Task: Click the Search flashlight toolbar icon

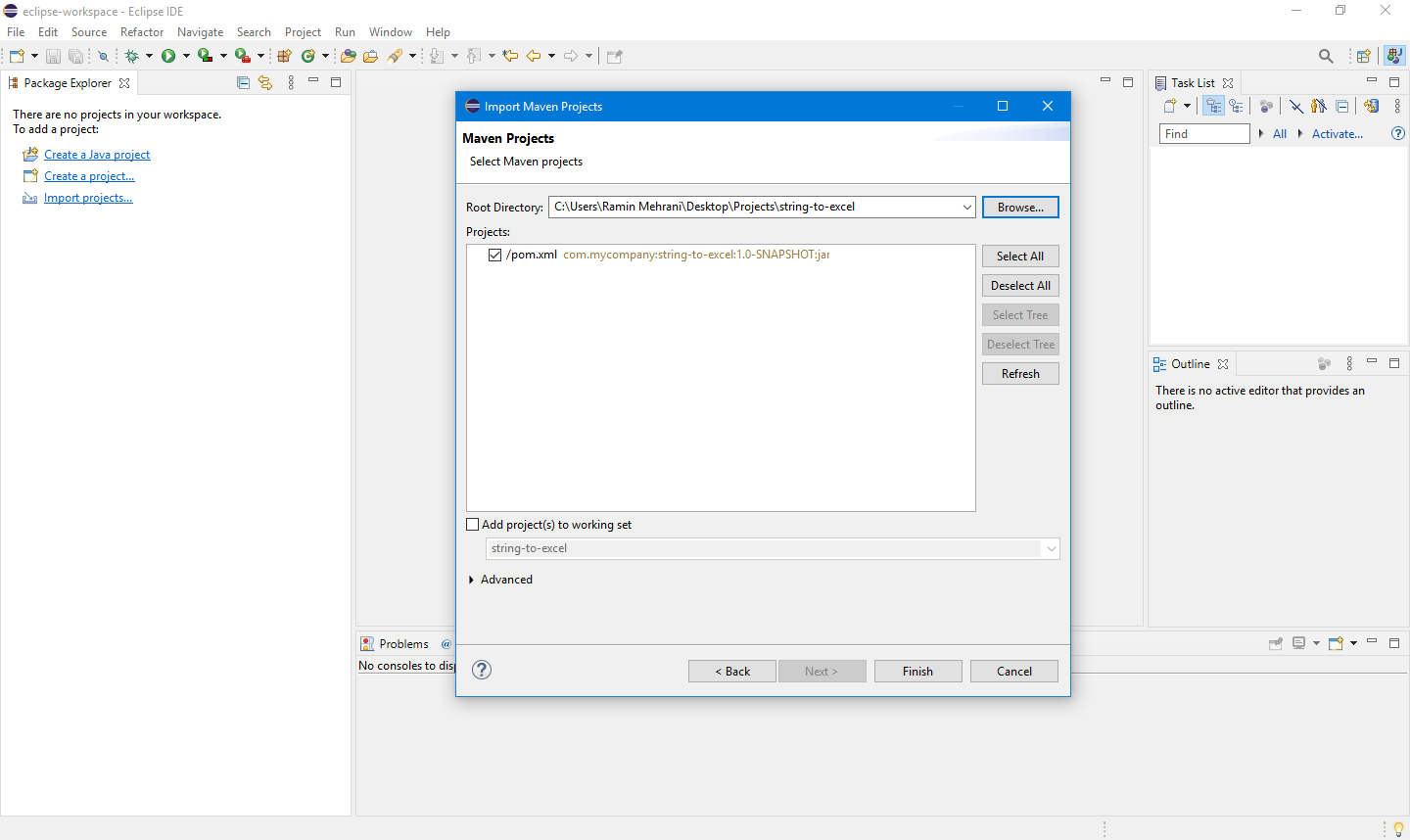Action: (395, 56)
